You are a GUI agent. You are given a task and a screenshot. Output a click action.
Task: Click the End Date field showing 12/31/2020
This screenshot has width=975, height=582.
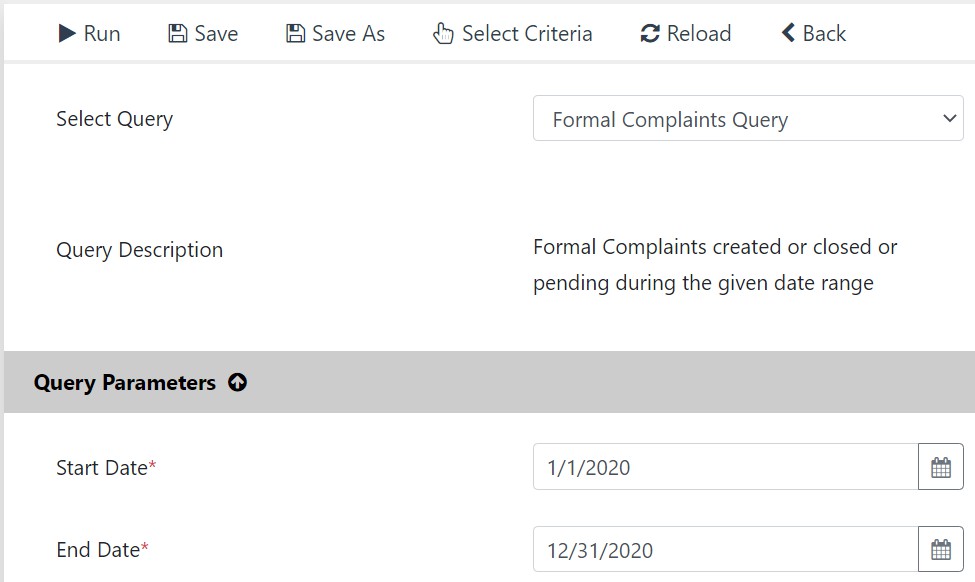point(726,550)
